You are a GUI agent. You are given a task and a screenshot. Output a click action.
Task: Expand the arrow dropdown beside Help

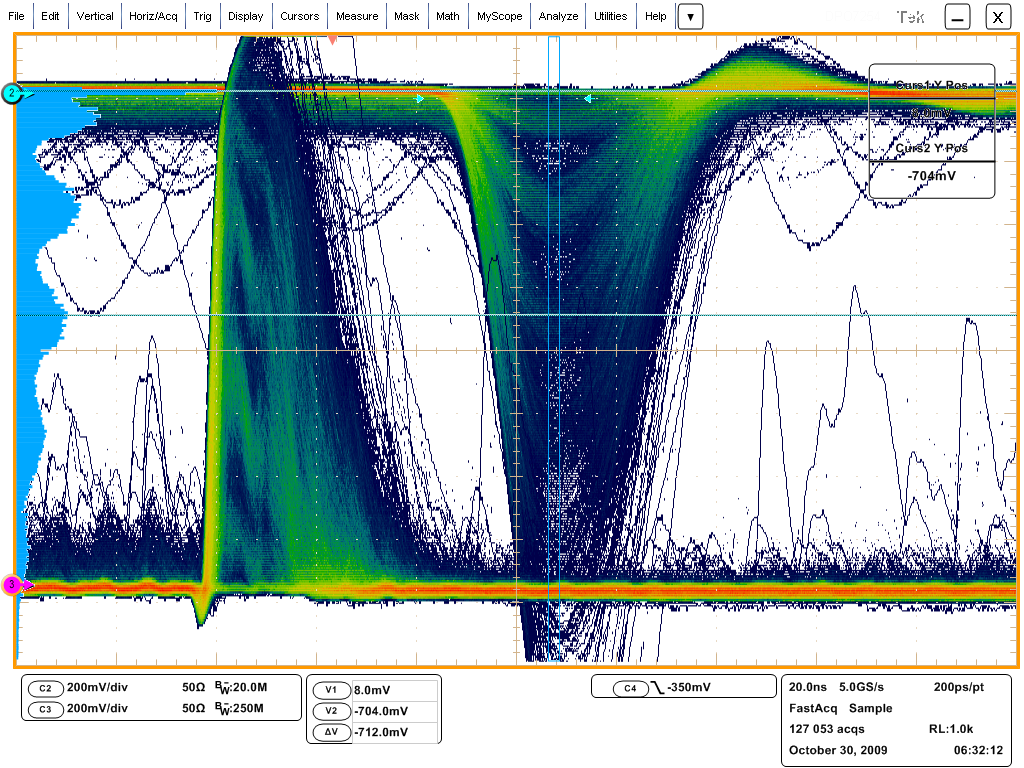[x=691, y=17]
